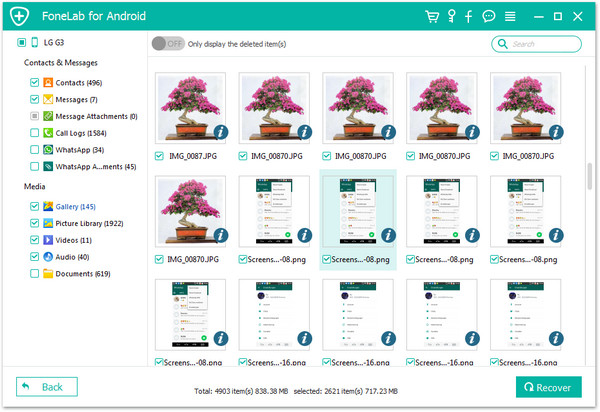Click the FoneLab plus-shield logo icon
Image resolution: width=600 pixels, height=412 pixels.
[17, 16]
